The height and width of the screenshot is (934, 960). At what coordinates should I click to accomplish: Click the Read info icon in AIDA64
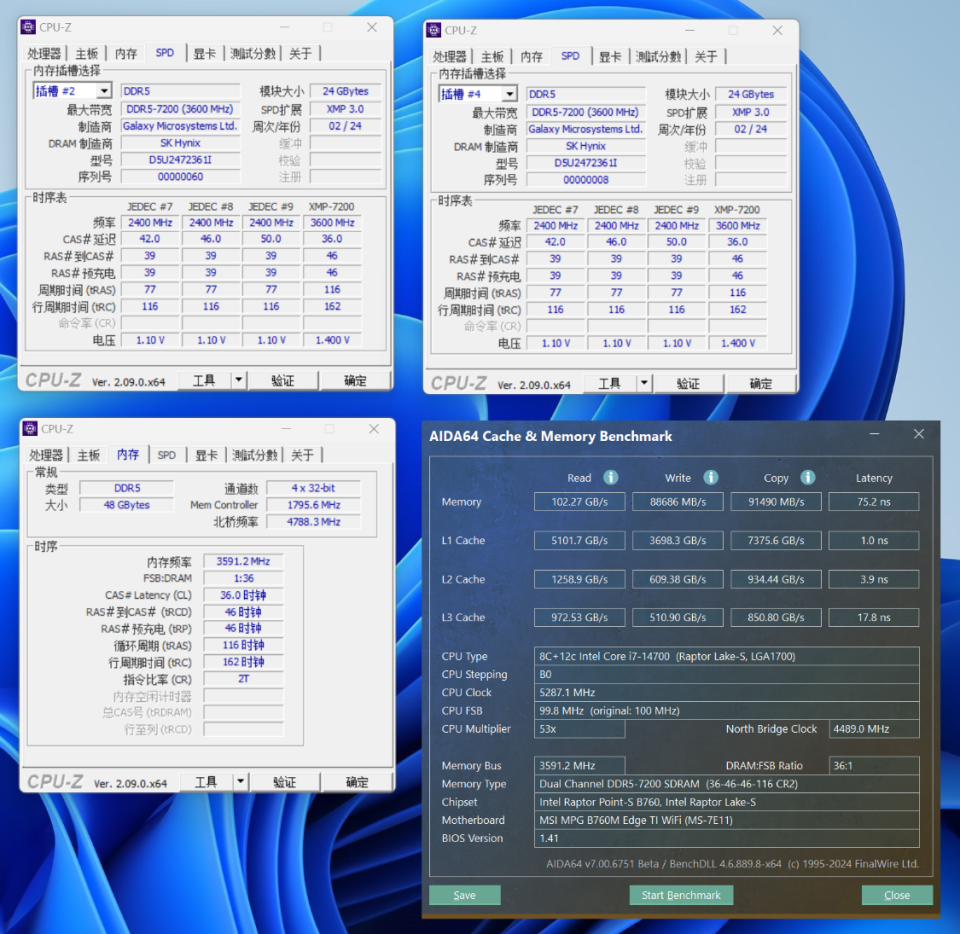[x=610, y=477]
